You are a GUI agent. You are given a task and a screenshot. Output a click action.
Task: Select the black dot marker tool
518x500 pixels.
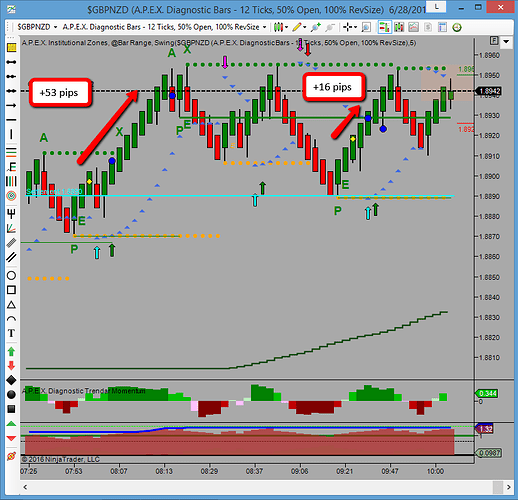pyautogui.click(x=11, y=394)
